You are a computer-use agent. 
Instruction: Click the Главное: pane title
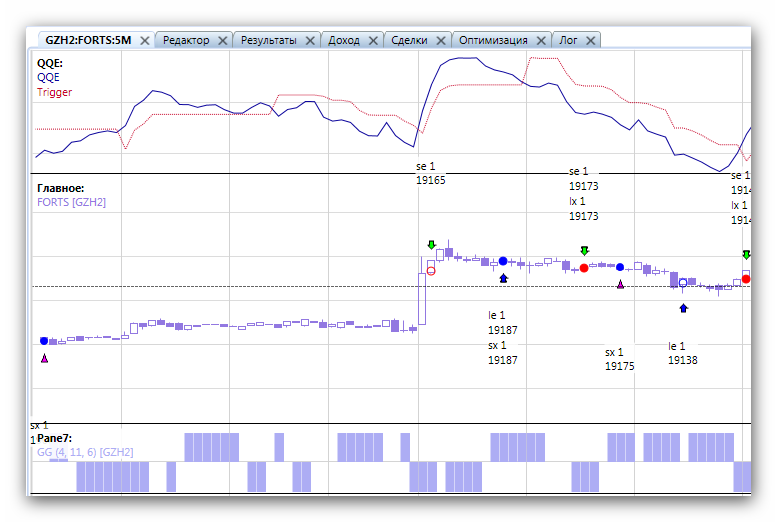pyautogui.click(x=60, y=188)
